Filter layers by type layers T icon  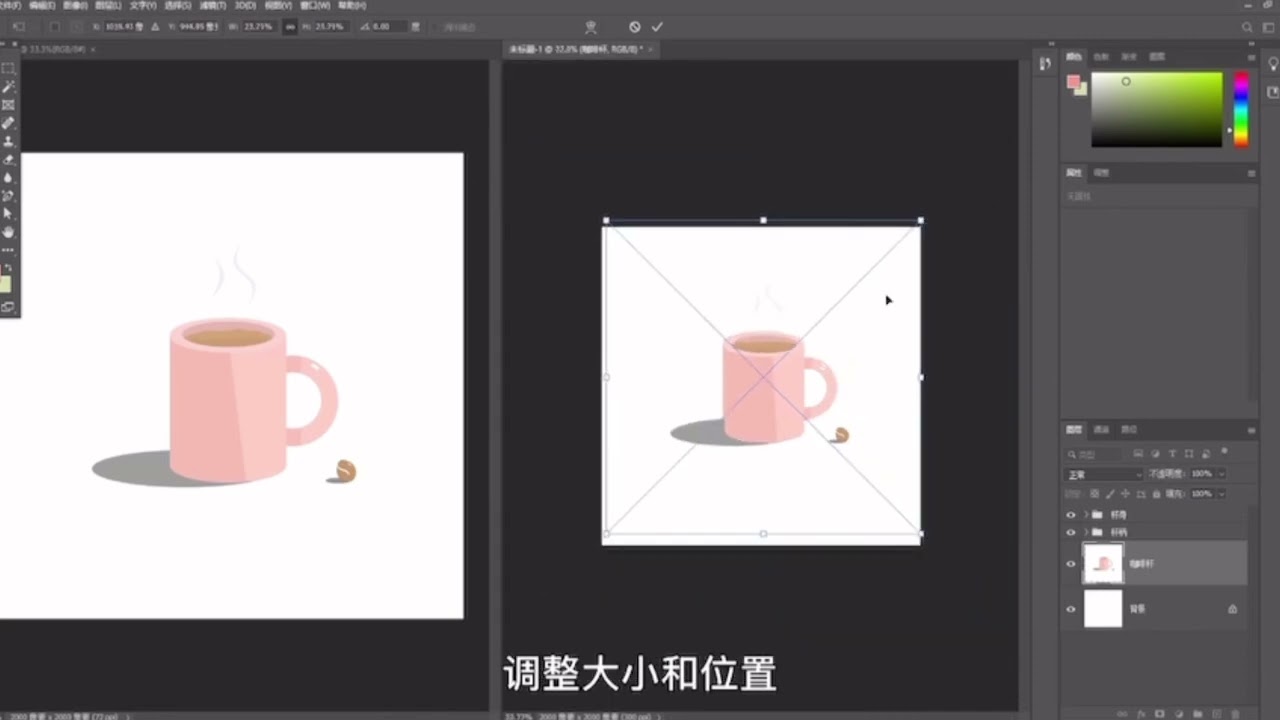1172,453
